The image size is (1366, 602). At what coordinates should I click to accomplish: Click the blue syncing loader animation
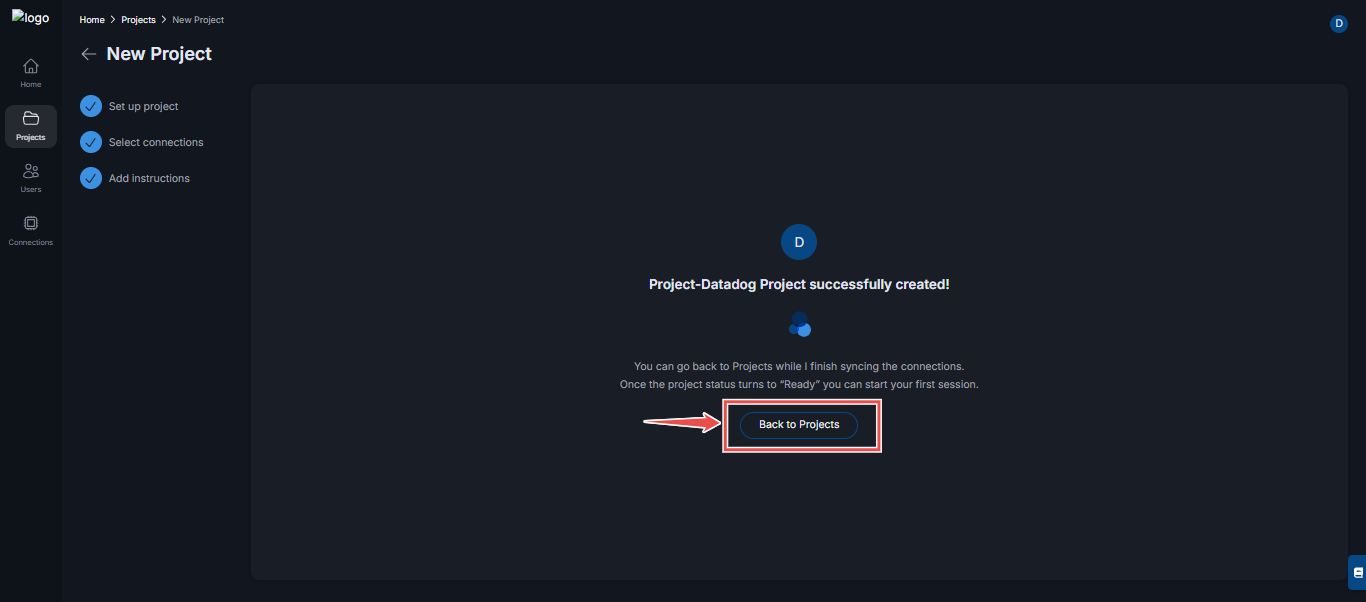[x=799, y=324]
